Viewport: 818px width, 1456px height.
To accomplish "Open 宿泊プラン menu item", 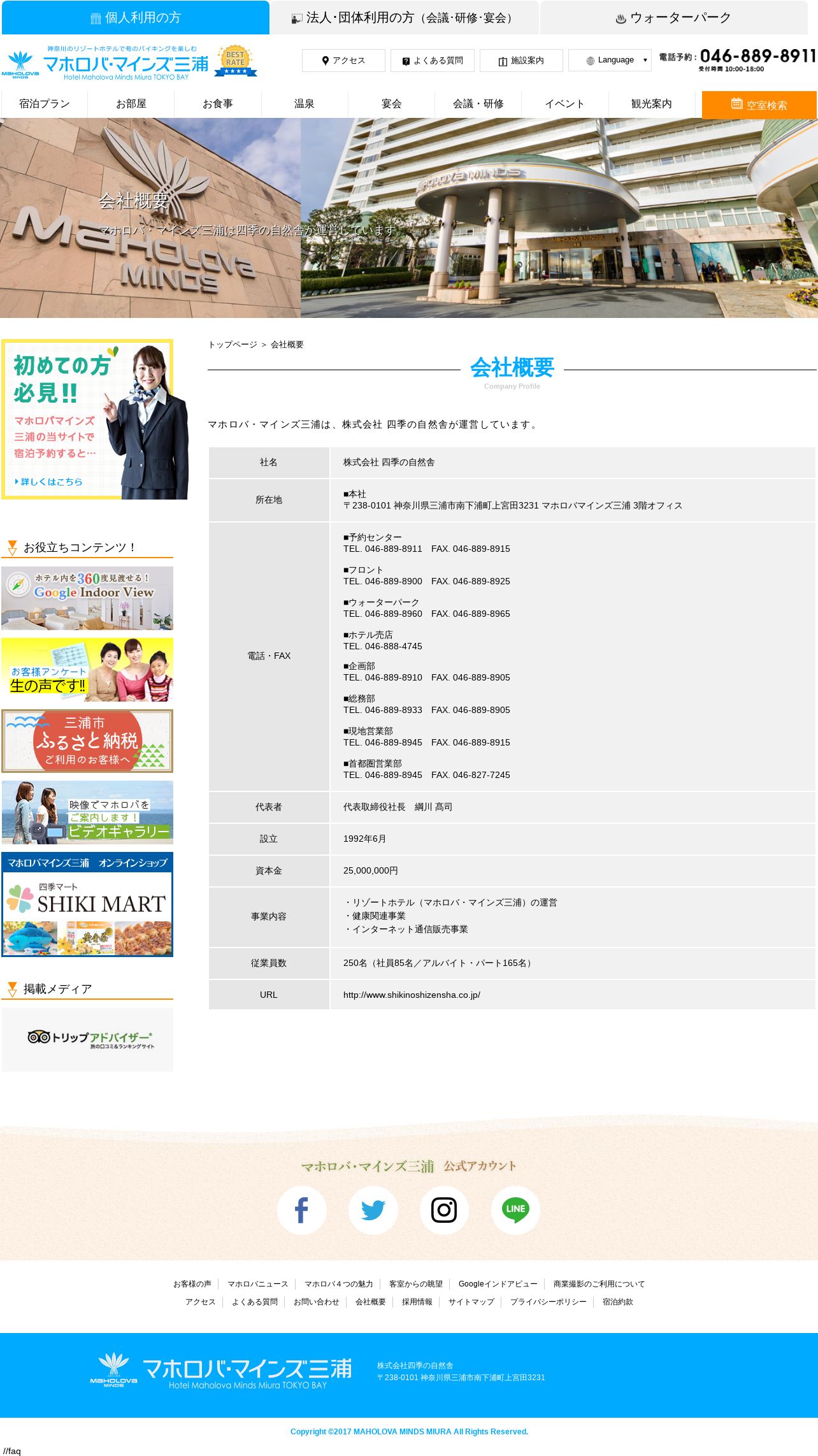I will tap(45, 104).
